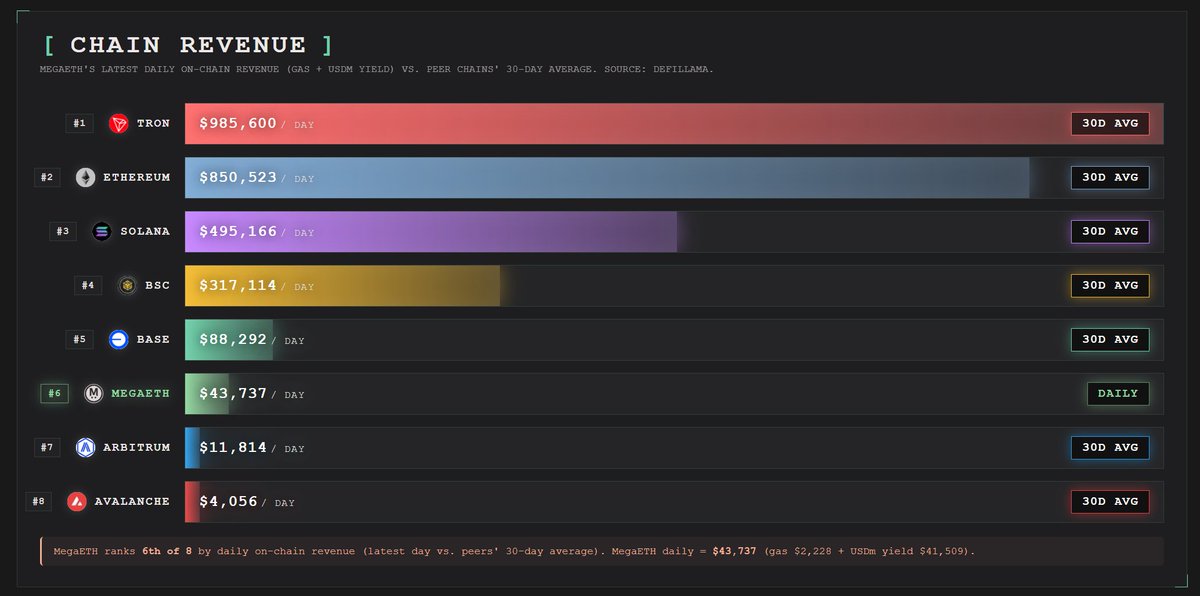Click the #4 rank badge
1200x596 pixels.
click(x=88, y=286)
